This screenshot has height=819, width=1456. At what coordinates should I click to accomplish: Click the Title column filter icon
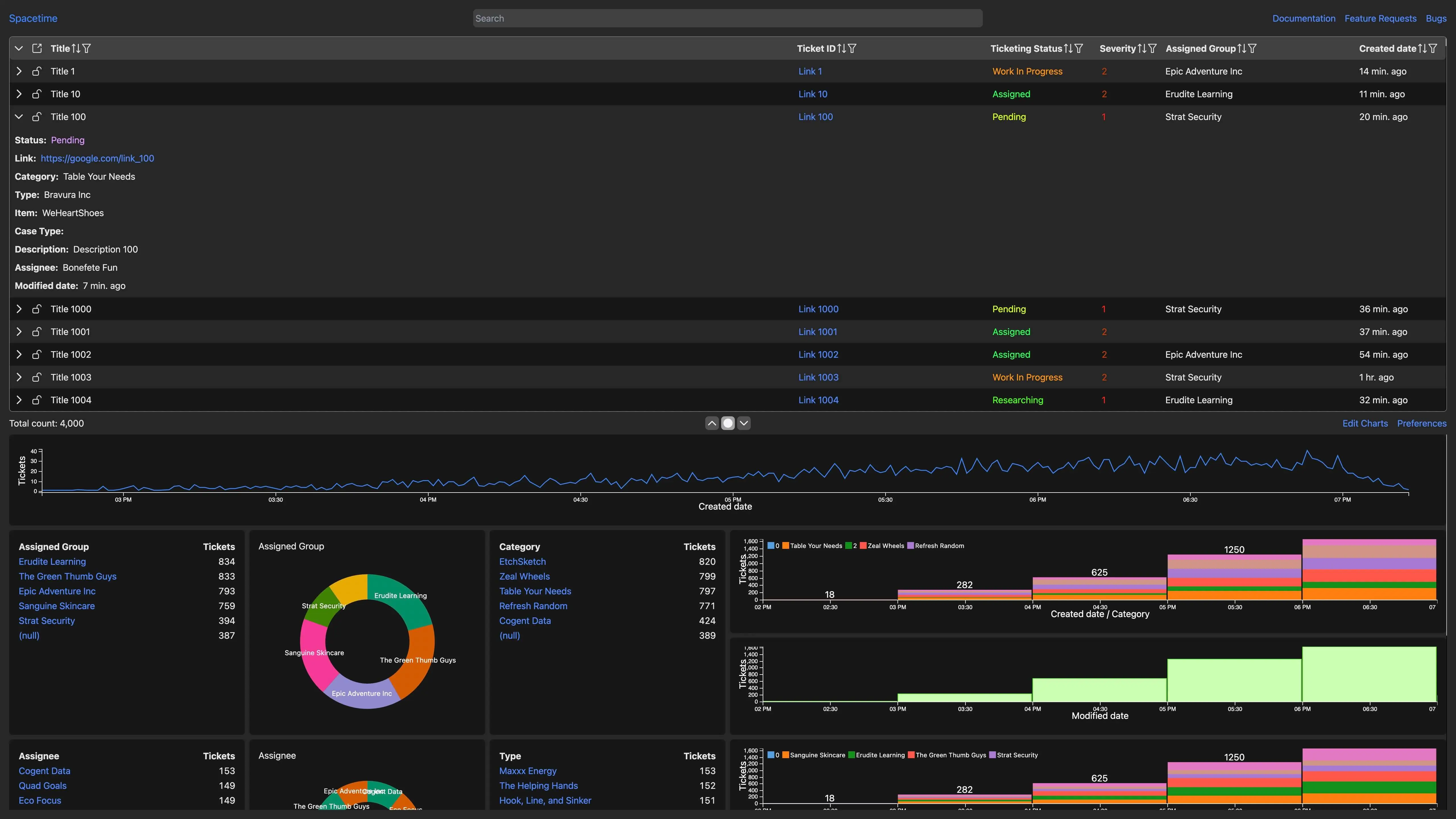(x=86, y=49)
